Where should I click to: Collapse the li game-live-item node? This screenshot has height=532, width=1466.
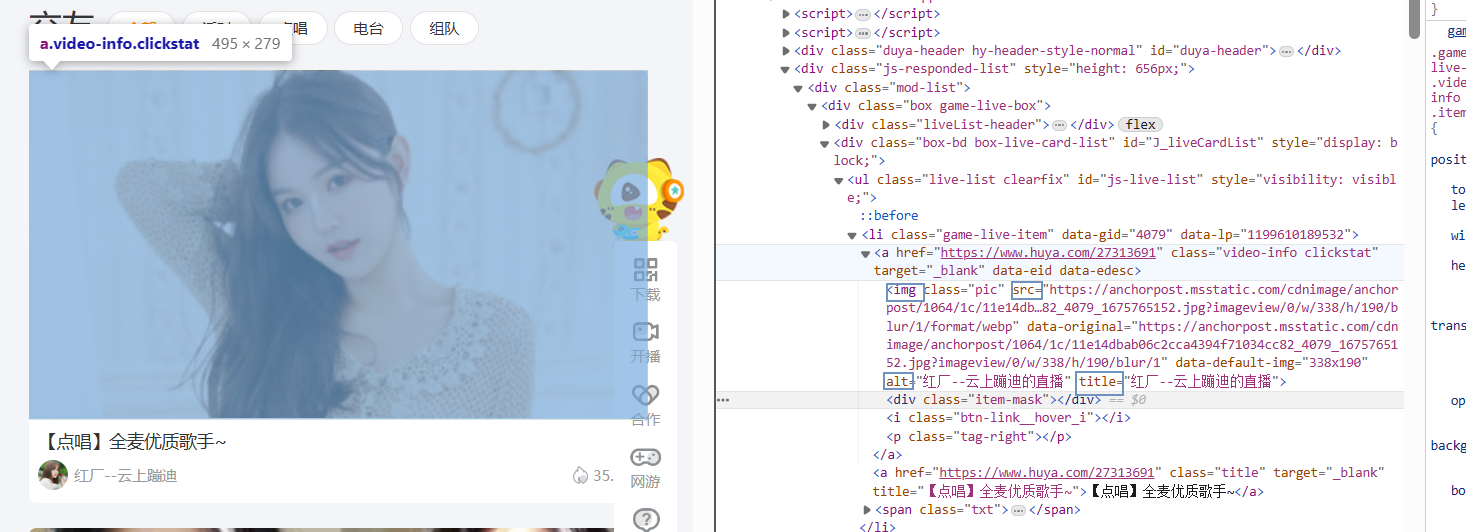[853, 235]
